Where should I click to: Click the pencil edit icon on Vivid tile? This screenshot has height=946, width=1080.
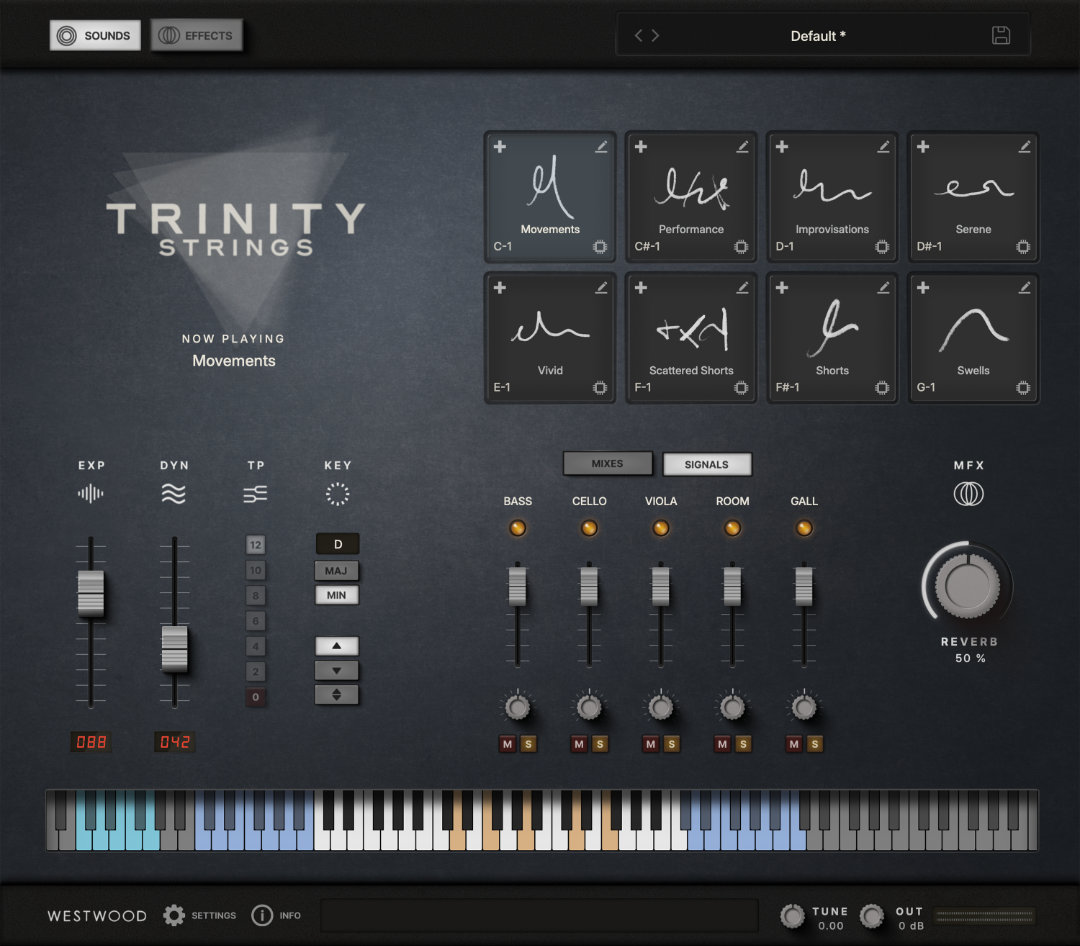coord(601,288)
